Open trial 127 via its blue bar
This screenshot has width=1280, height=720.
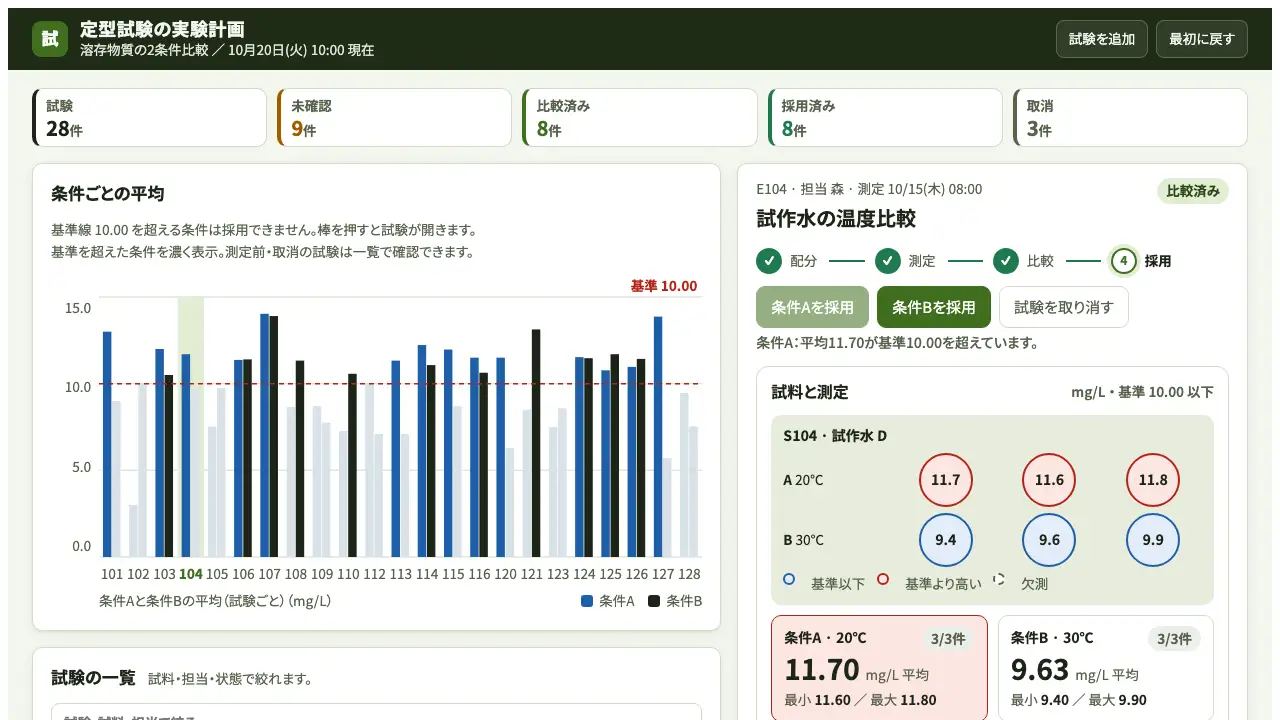click(658, 437)
